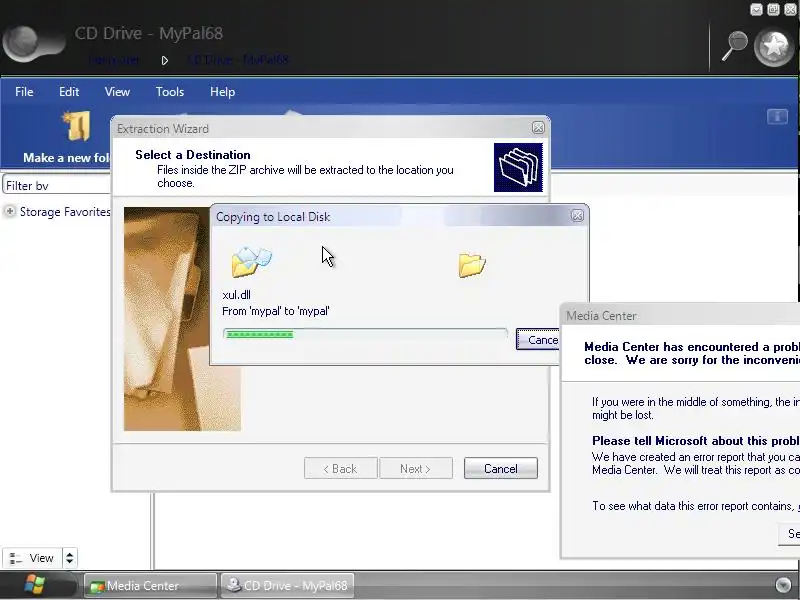
Task: Click the Media Center error dialog title bar
Action: [x=681, y=316]
